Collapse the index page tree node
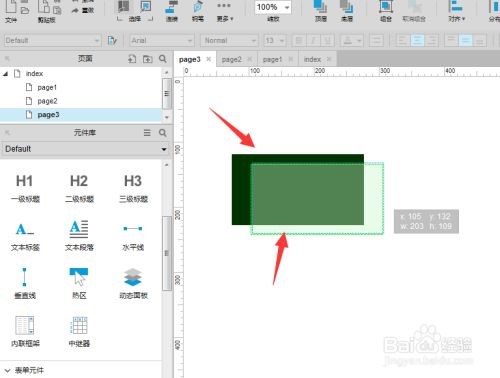500x378 pixels. [5, 74]
